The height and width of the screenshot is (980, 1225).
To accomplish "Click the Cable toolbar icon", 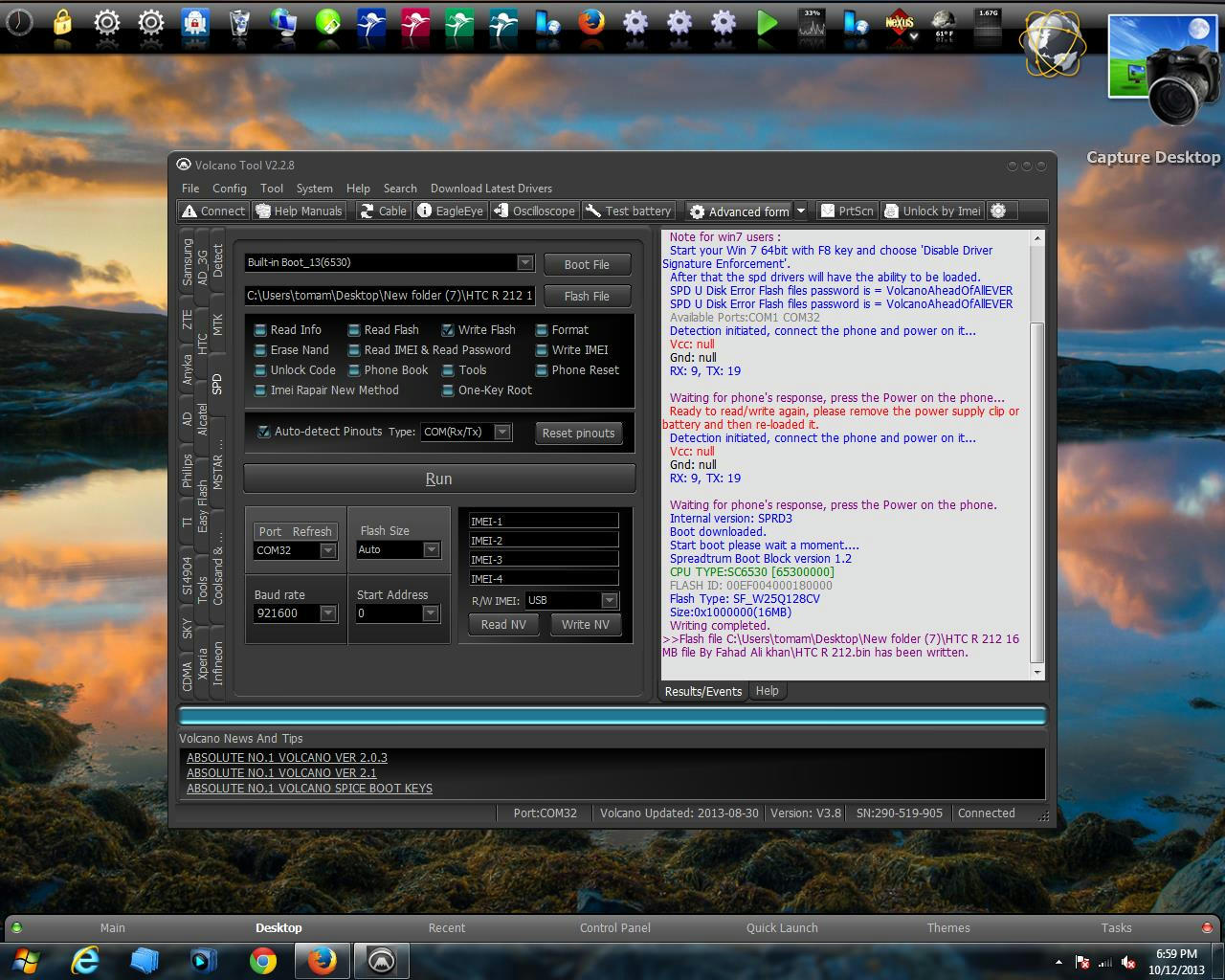I will 383,212.
